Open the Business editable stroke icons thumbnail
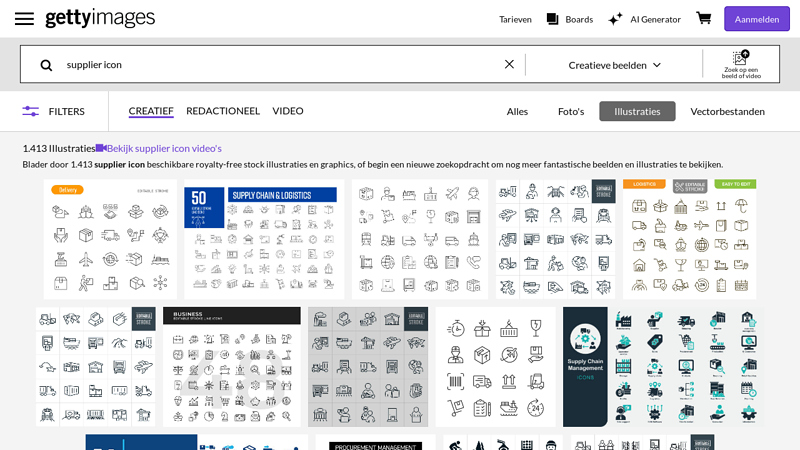This screenshot has height=450, width=800. (232, 367)
